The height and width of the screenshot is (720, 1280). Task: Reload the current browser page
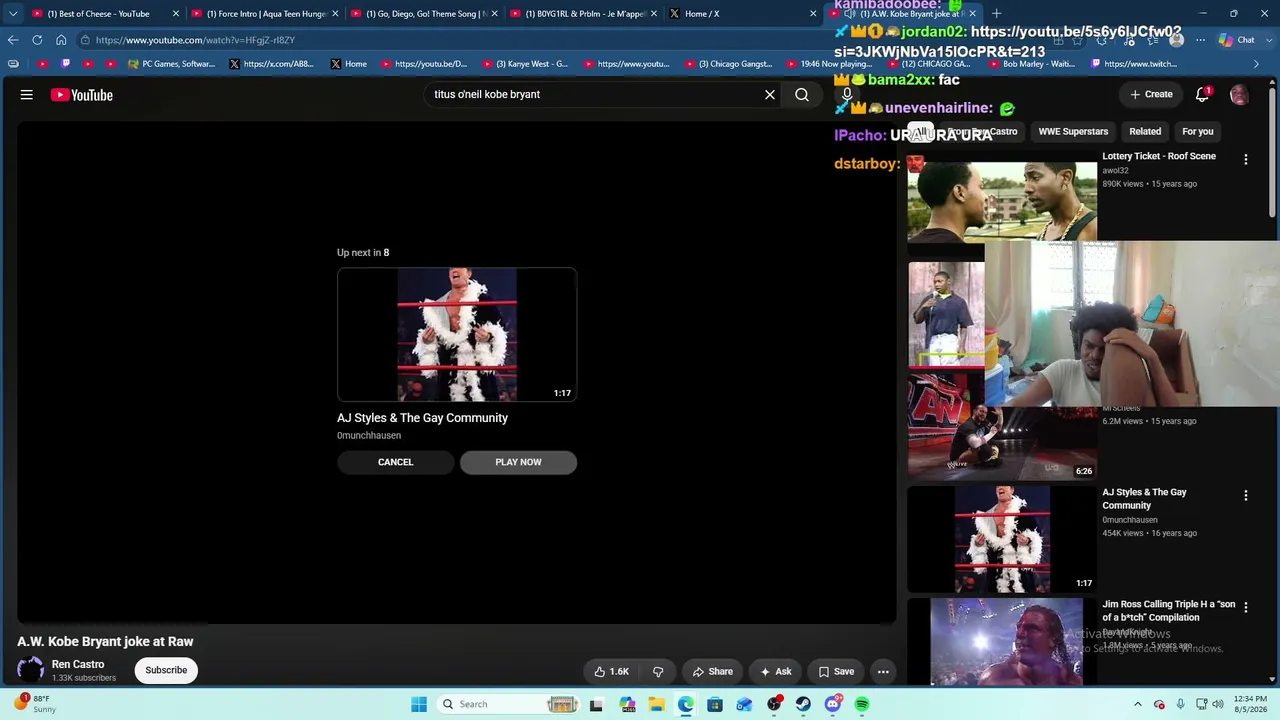pos(37,40)
